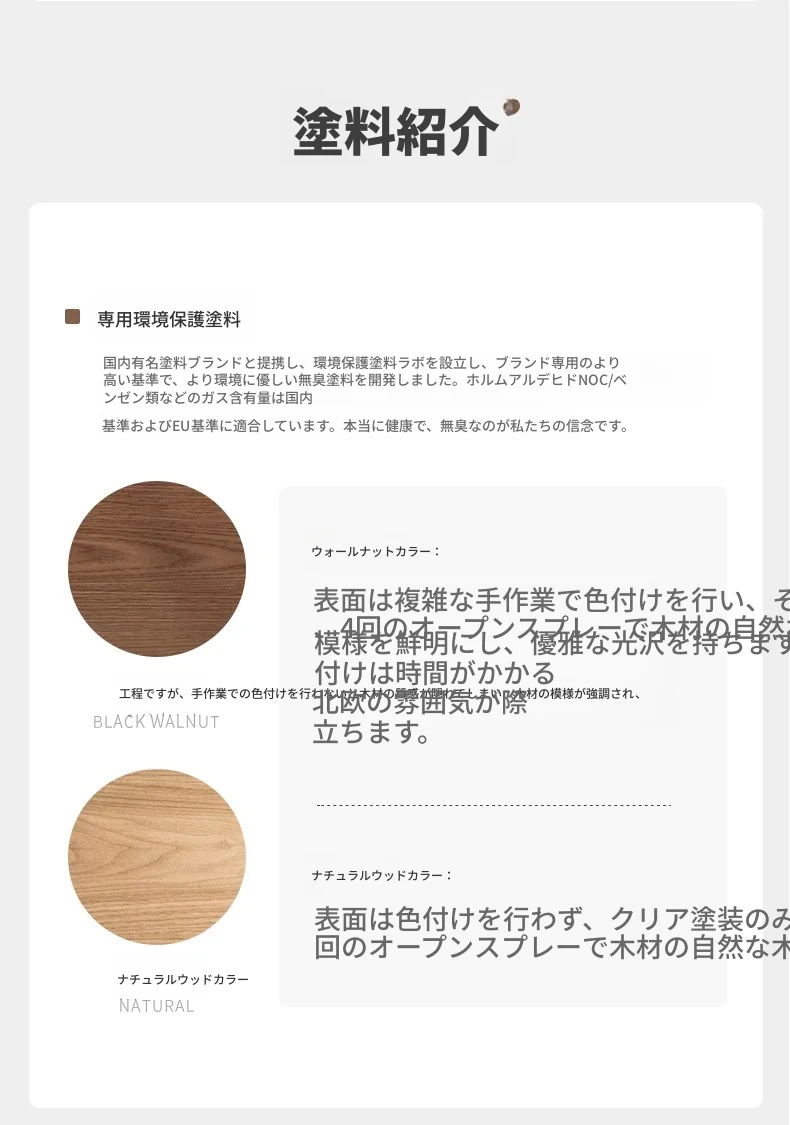Viewport: 790px width, 1125px height.
Task: Click the large text 表面は複雑な手作業で色付け
Action: coord(551,600)
